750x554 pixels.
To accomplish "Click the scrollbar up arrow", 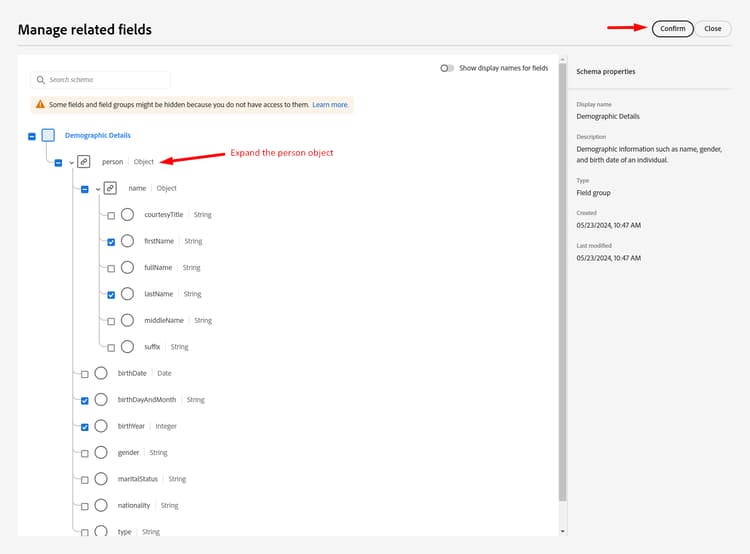I will 562,60.
